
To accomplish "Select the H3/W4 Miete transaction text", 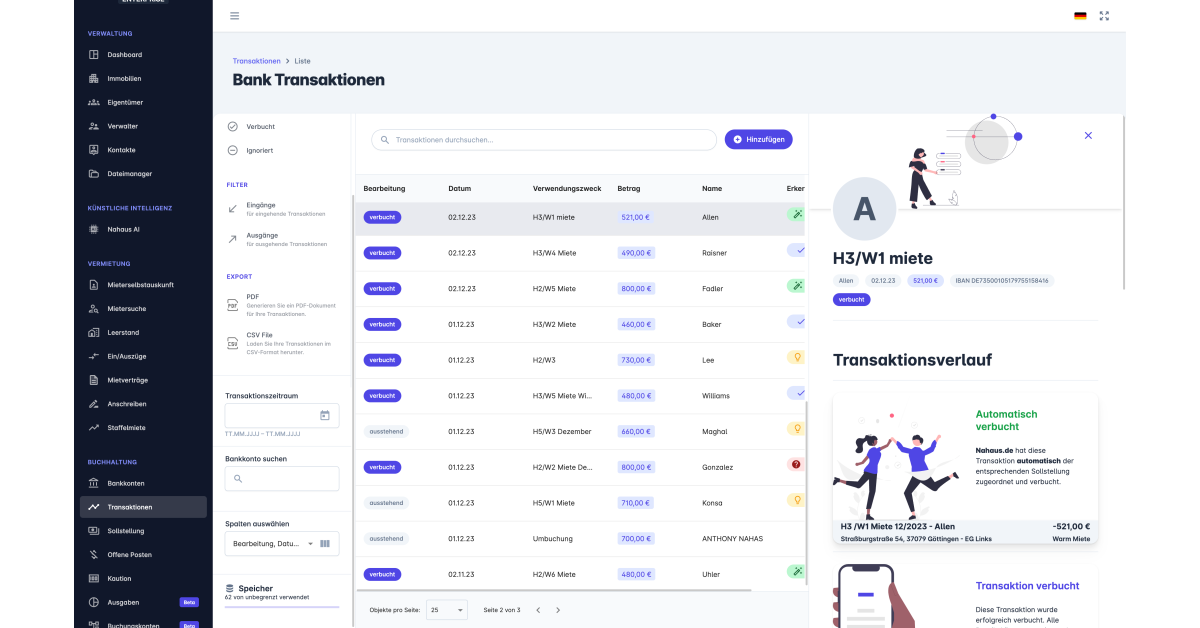I will [554, 253].
